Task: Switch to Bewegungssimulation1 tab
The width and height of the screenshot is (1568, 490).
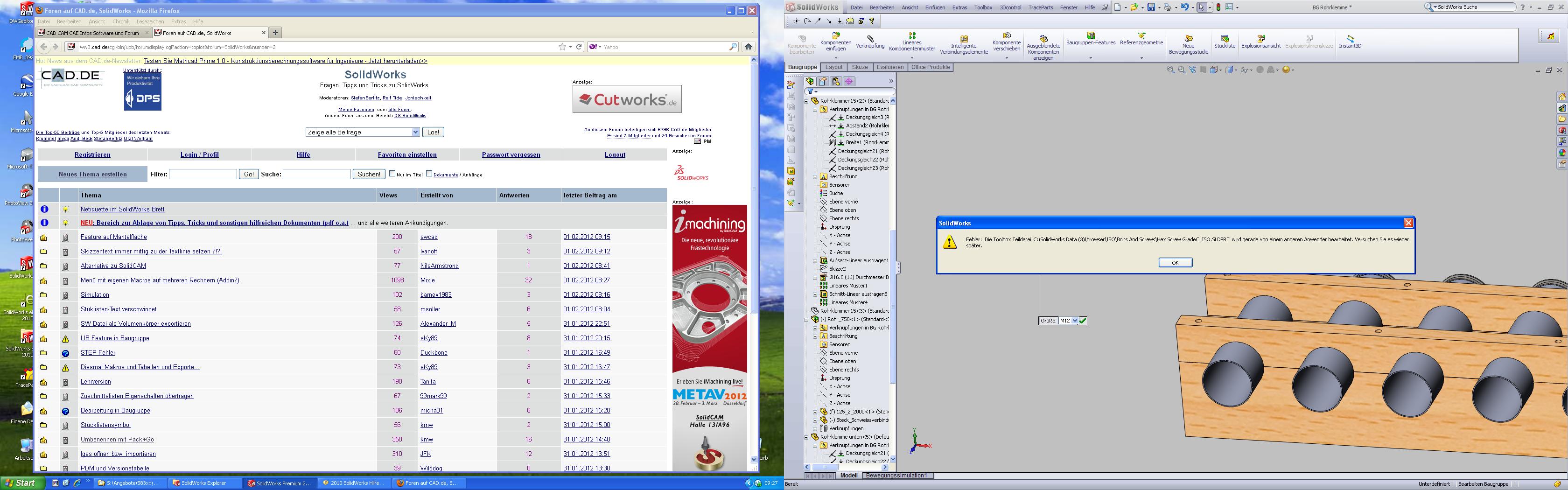Action: tap(896, 476)
